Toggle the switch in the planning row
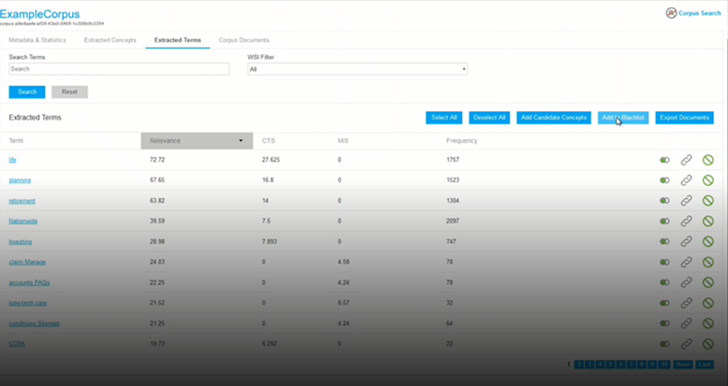Screen dimensions: 728x386 (665, 180)
